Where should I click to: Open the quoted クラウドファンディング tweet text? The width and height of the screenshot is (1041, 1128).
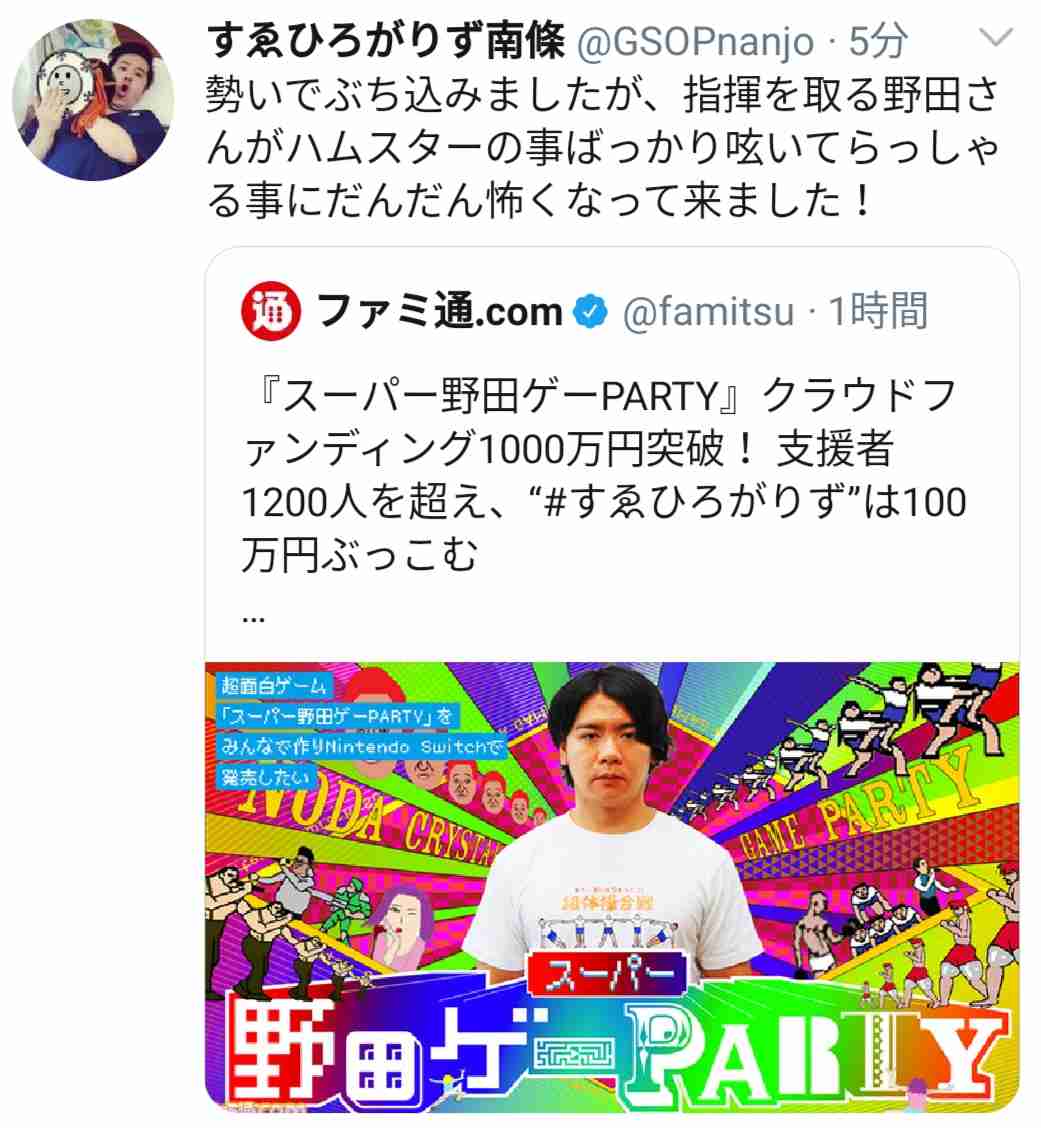point(603,475)
